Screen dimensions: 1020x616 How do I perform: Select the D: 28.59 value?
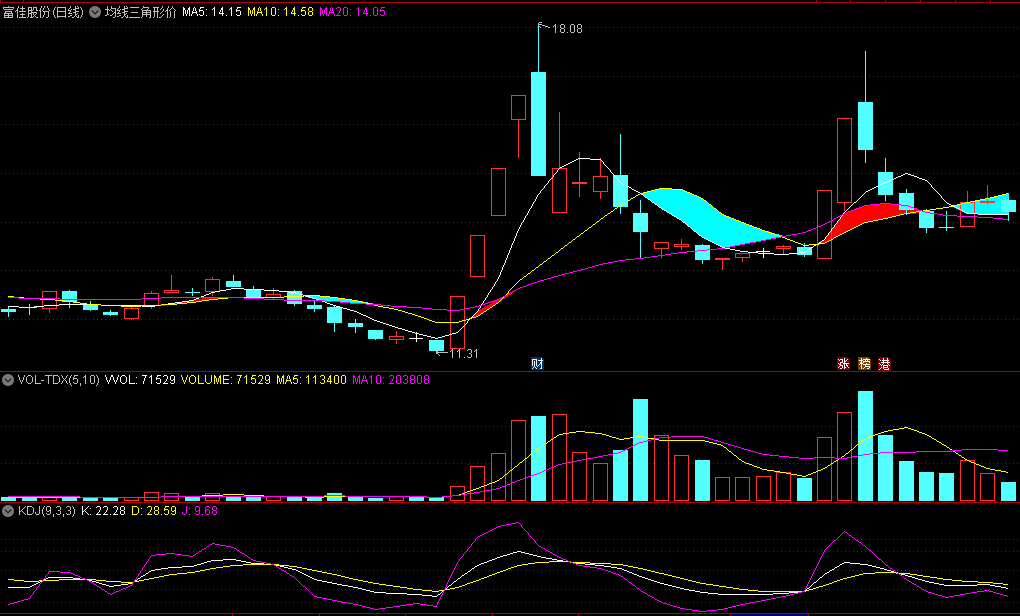(154, 511)
